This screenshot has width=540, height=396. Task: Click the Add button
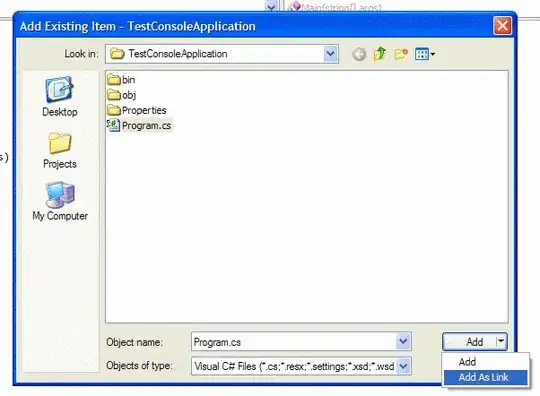point(470,342)
